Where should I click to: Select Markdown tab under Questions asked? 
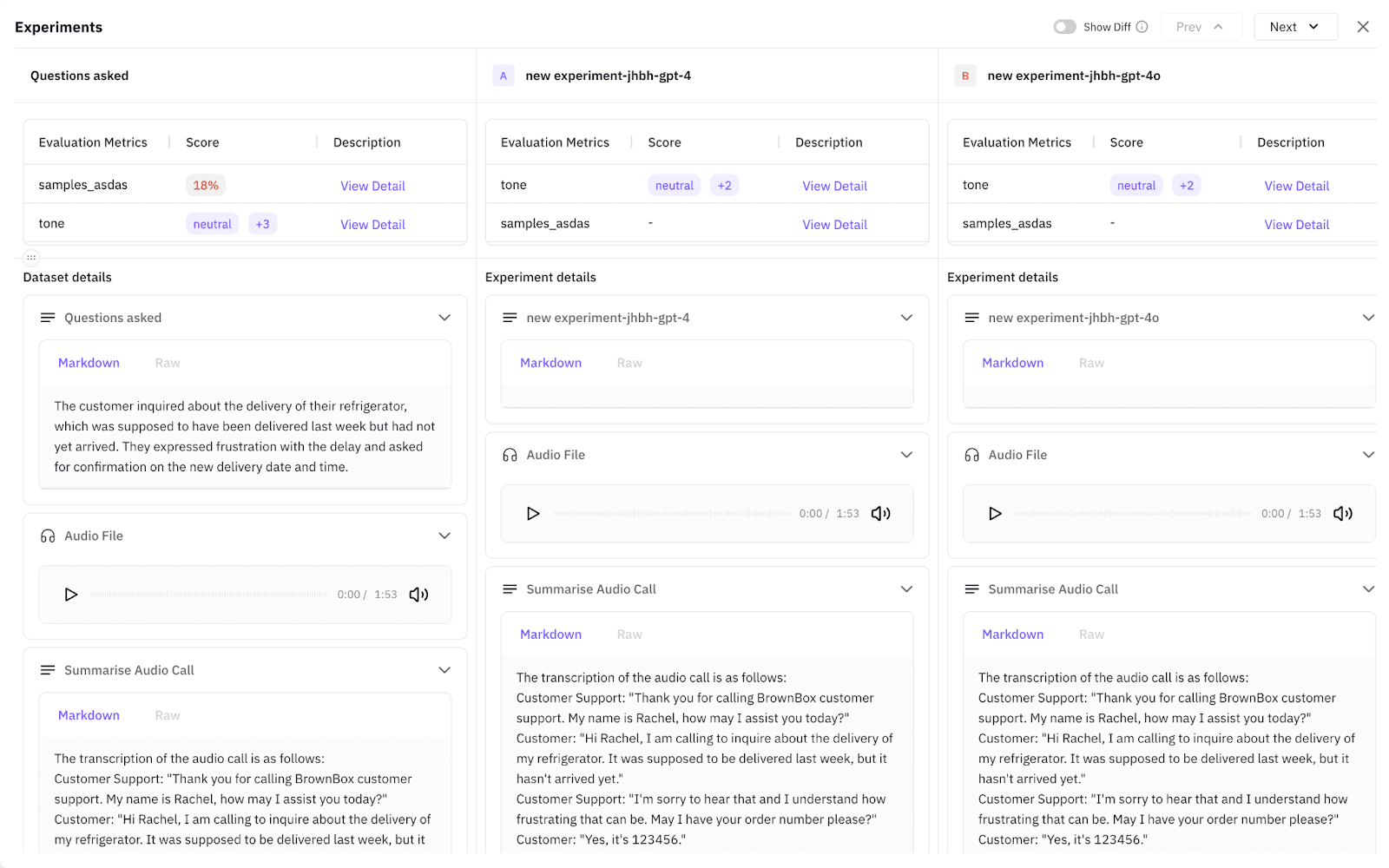(x=89, y=363)
